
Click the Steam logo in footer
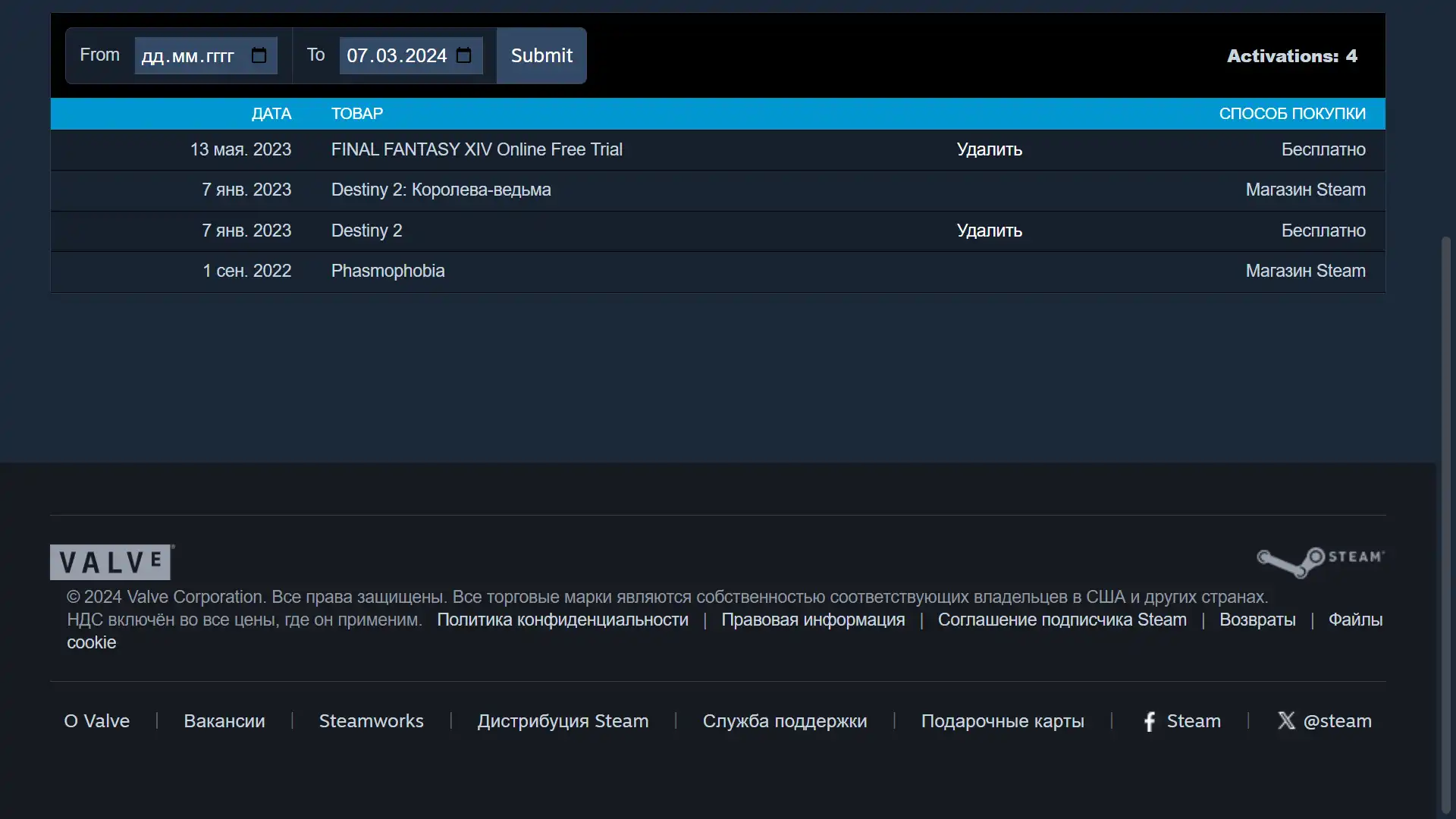(x=1320, y=562)
